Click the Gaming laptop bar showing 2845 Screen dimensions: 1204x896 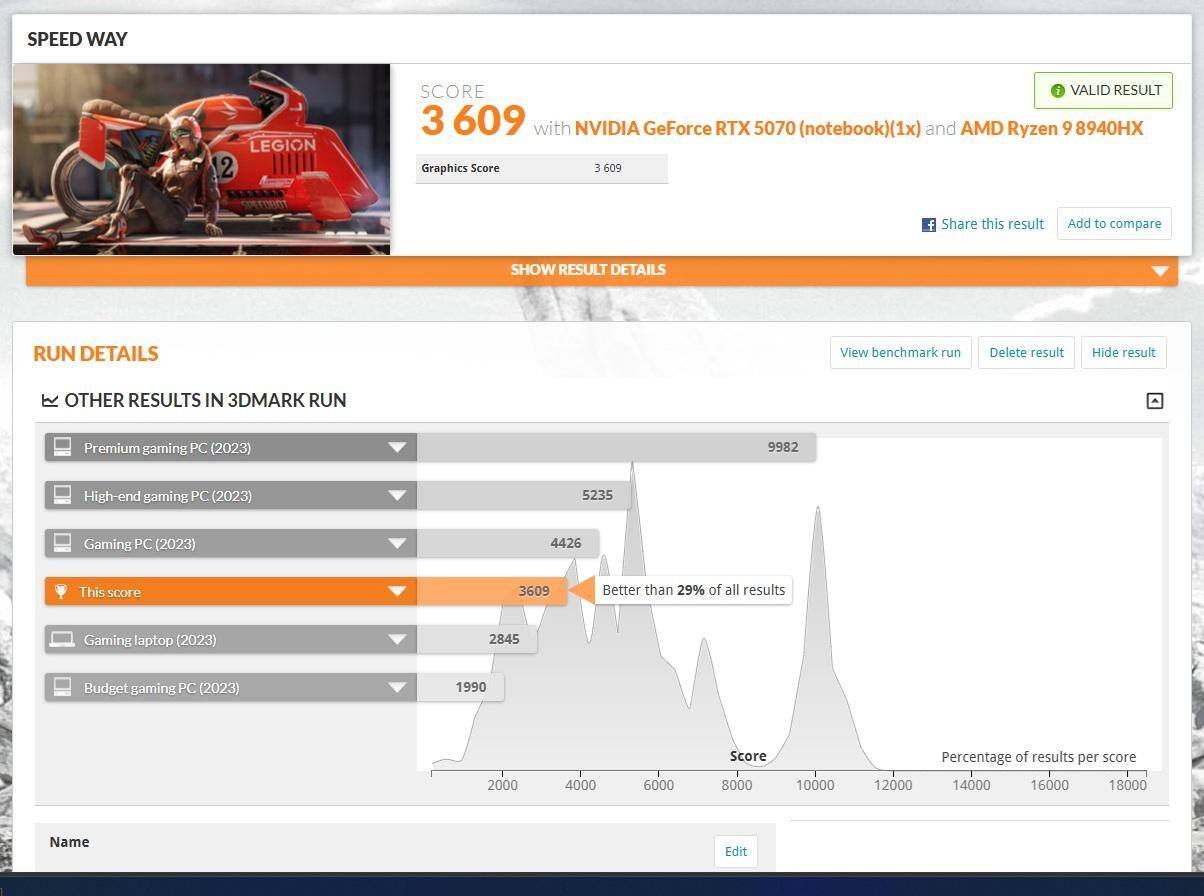pos(477,639)
